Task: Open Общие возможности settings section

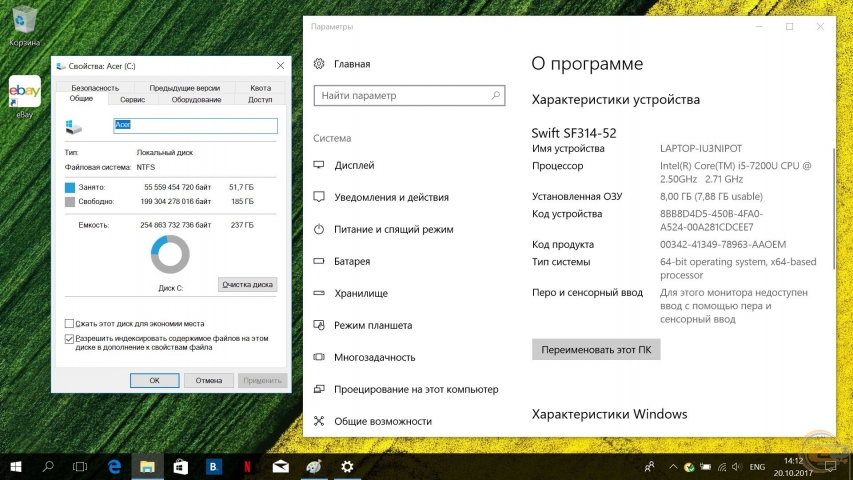Action: click(x=382, y=421)
